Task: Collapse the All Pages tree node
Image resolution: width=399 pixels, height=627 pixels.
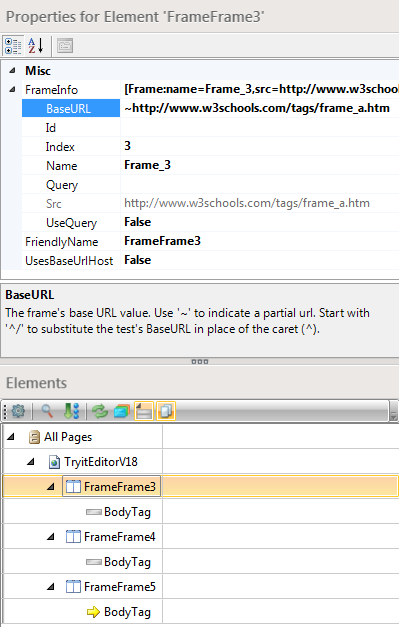Action: coord(11,437)
